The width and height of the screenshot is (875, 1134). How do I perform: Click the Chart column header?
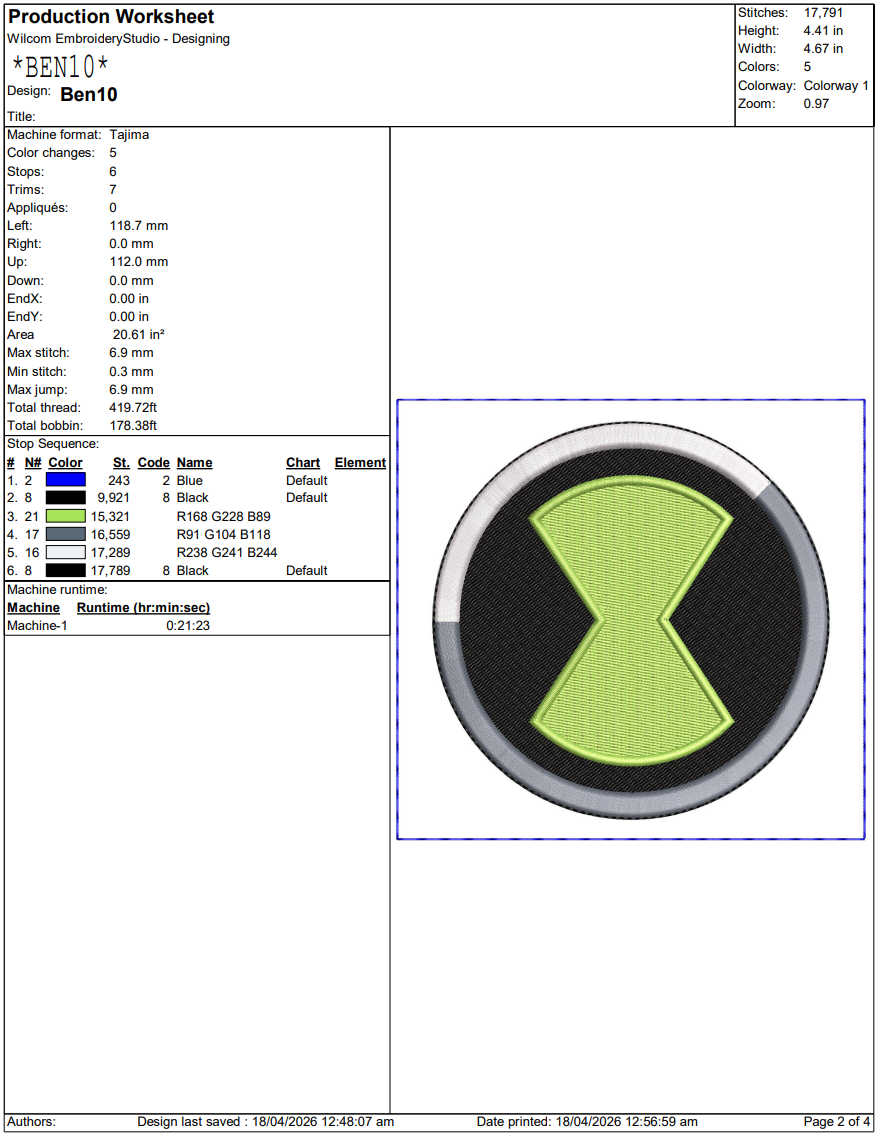303,463
